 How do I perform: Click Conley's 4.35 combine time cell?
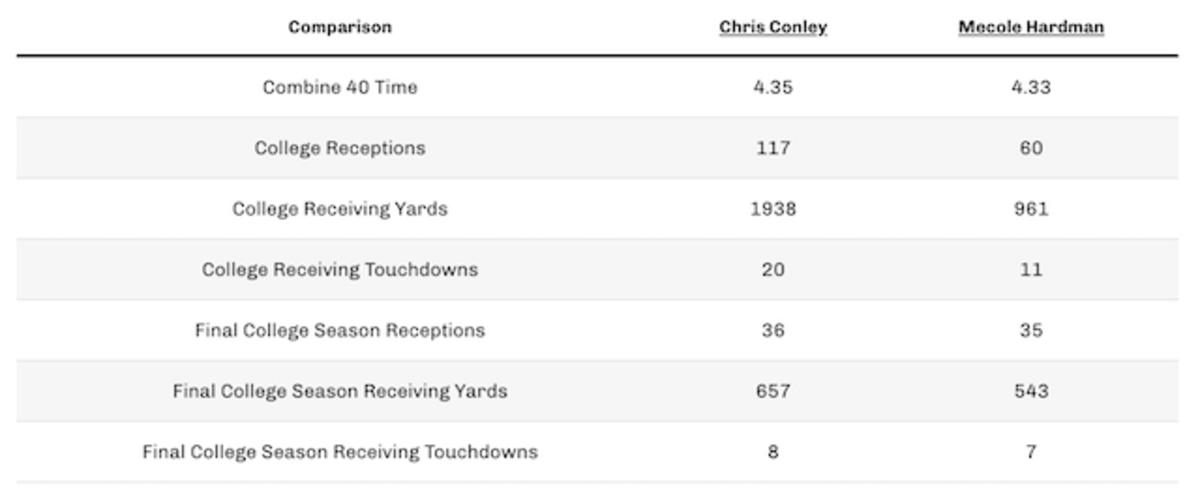pyautogui.click(x=772, y=87)
